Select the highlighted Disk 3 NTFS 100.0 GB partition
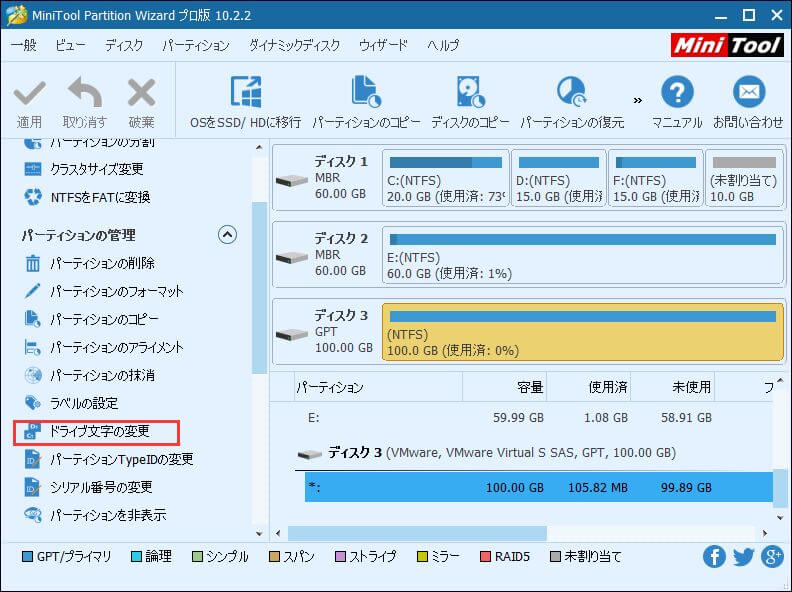This screenshot has width=792, height=592. [583, 332]
